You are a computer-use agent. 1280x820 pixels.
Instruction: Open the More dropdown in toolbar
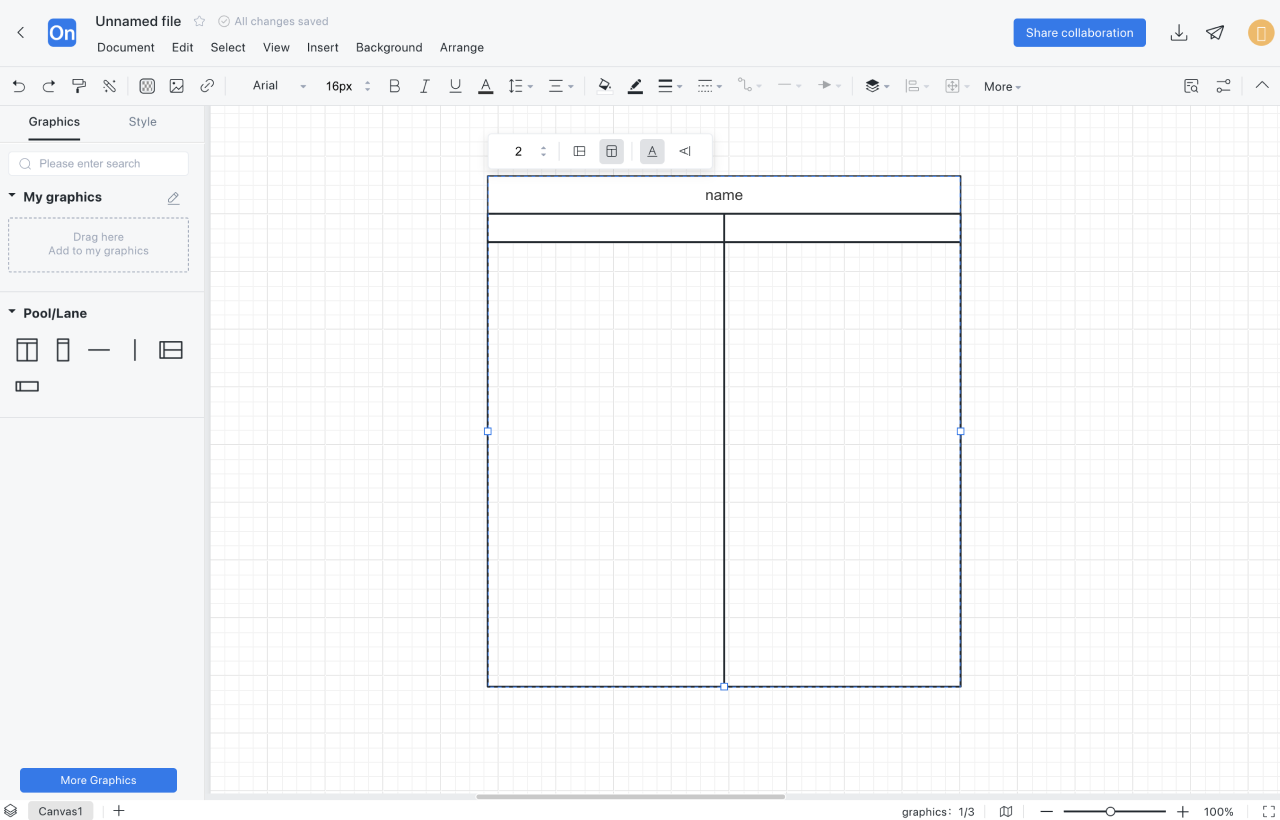click(1002, 87)
